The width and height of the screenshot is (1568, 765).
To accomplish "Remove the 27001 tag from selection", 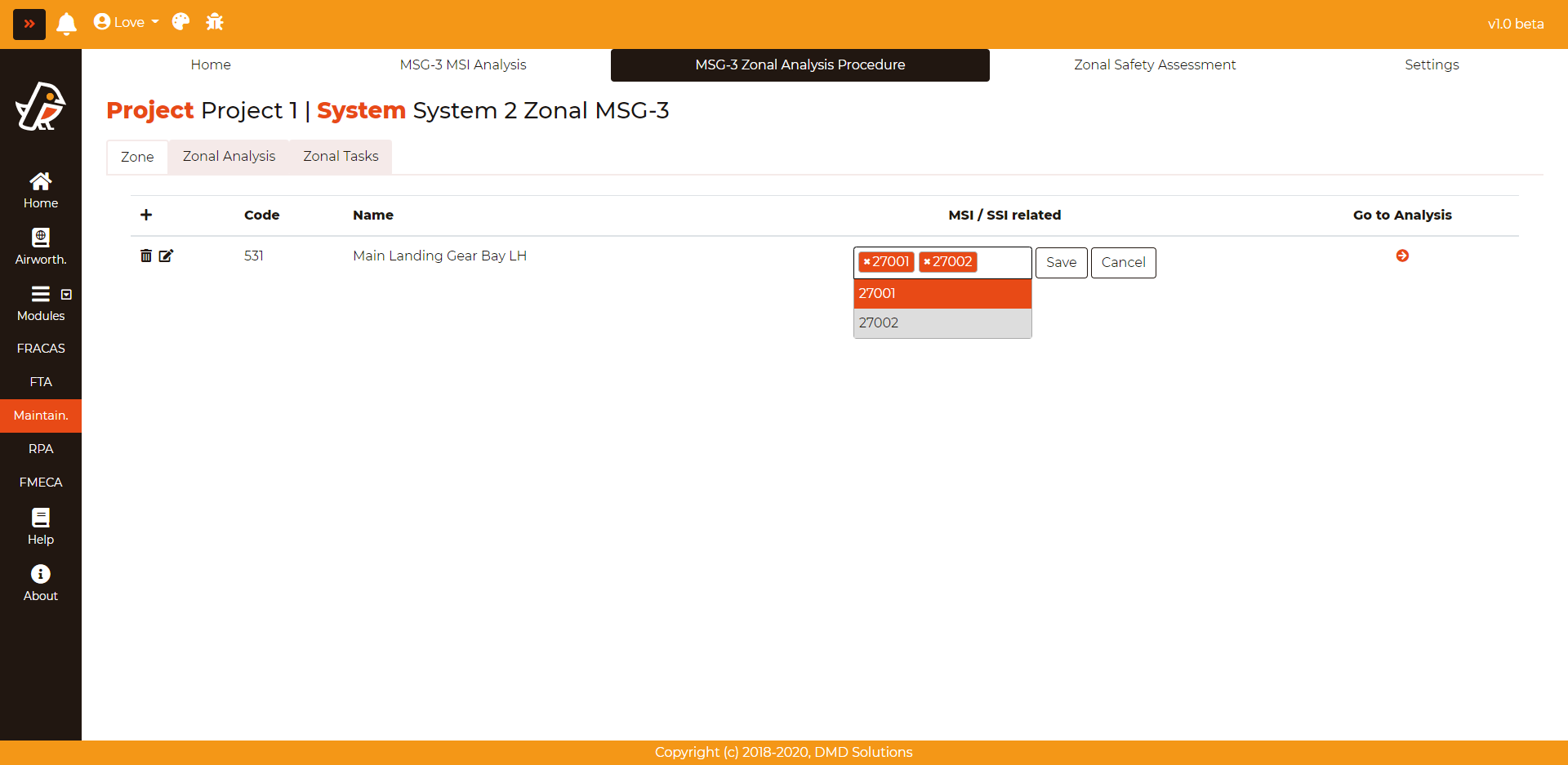I will click(x=866, y=262).
